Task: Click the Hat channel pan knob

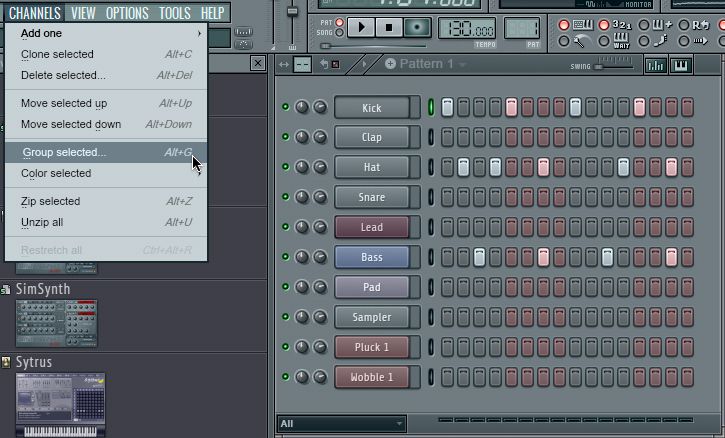Action: tap(301, 167)
